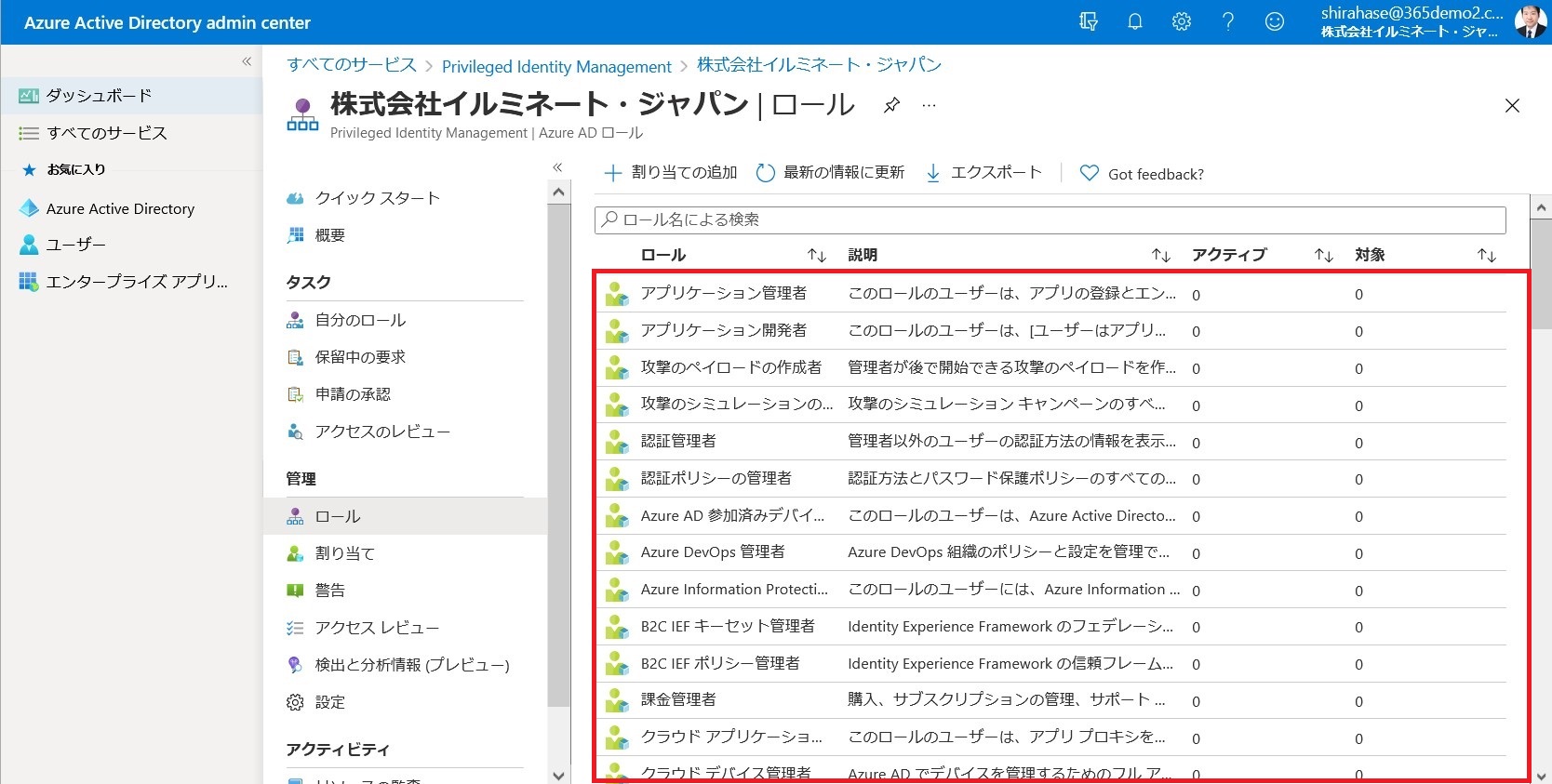This screenshot has height=784, width=1552.
Task: Click the user profile avatar photo
Action: click(1529, 22)
